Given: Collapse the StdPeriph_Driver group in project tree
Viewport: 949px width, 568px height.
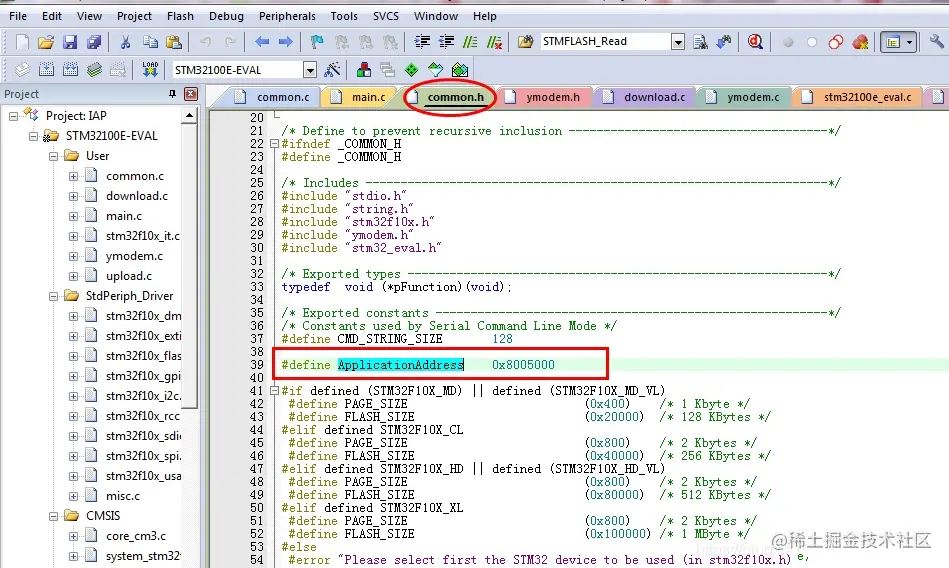Looking at the screenshot, I should point(52,296).
